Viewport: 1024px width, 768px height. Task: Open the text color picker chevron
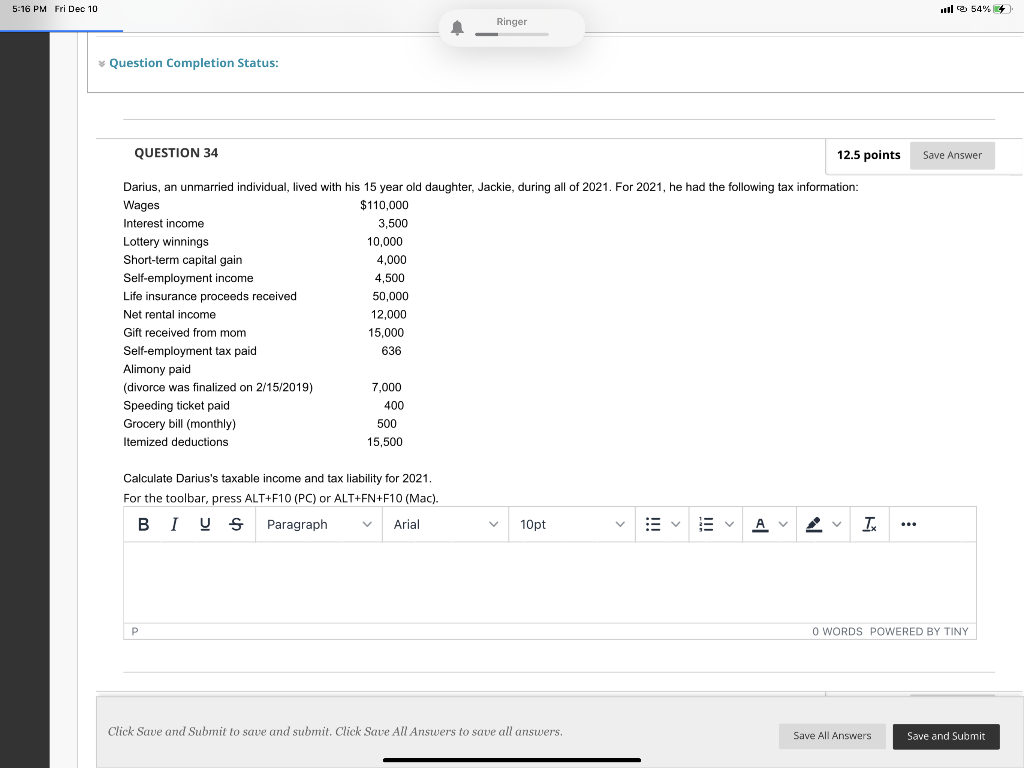[783, 524]
